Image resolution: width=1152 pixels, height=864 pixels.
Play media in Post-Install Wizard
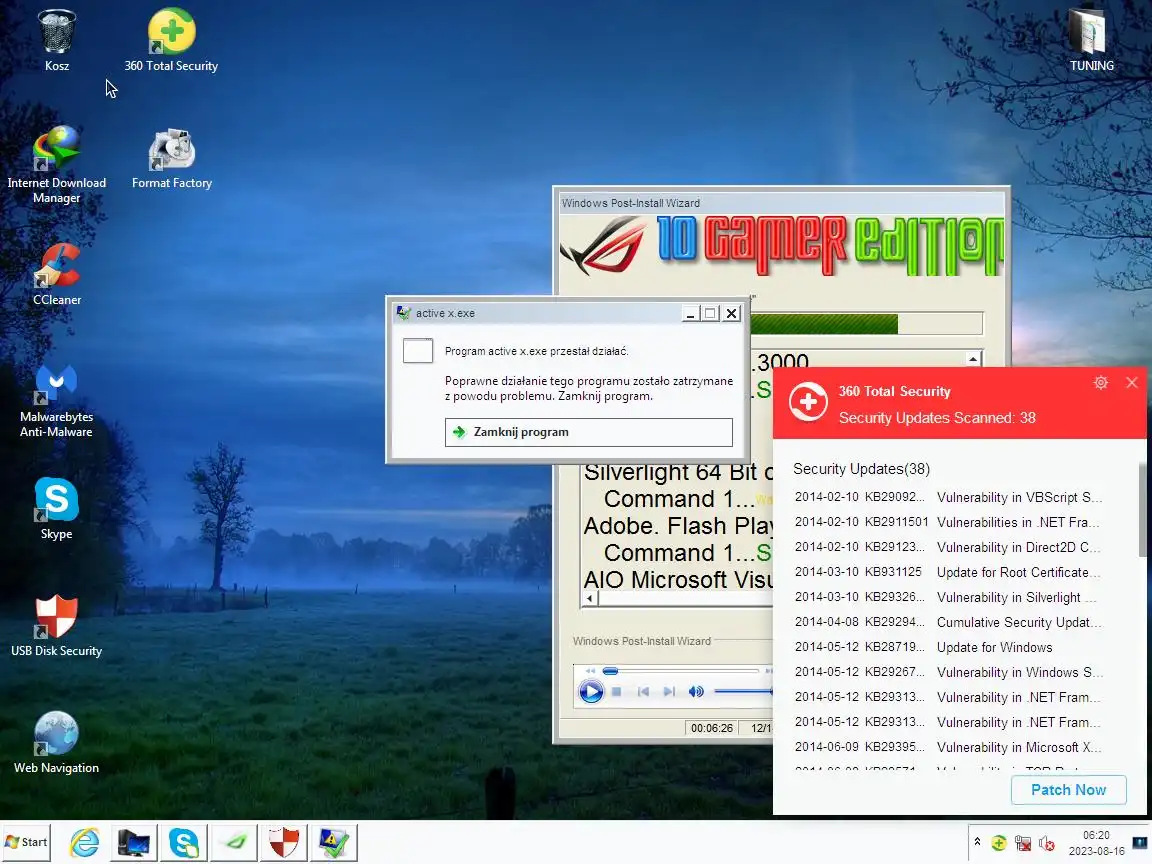[x=591, y=691]
